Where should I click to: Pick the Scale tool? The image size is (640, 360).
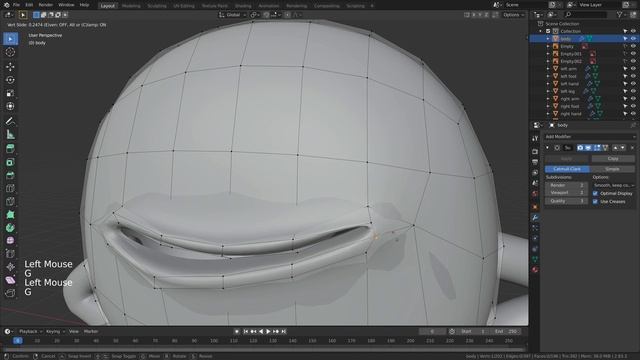[11, 93]
